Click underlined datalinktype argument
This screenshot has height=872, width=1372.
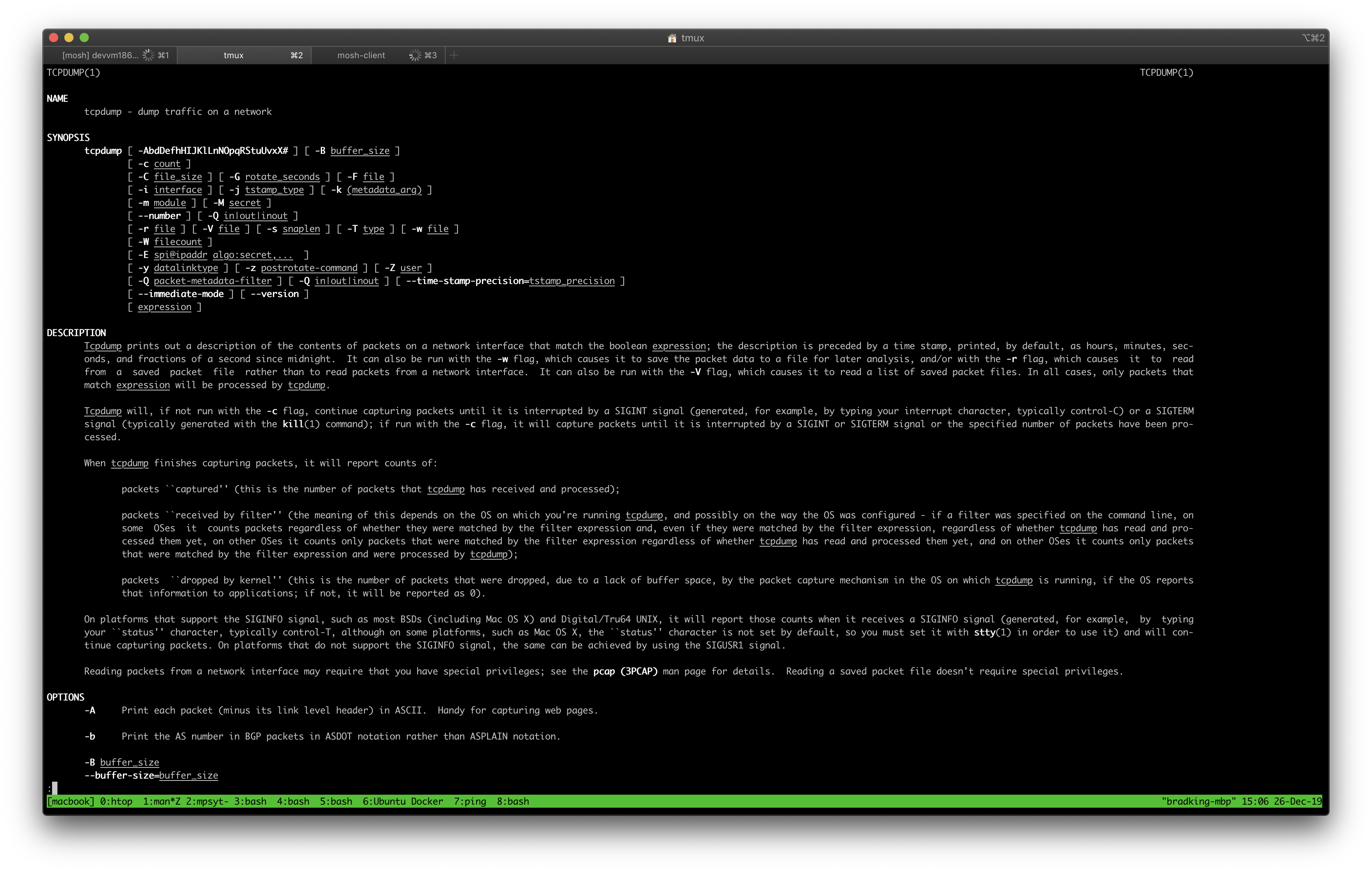pyautogui.click(x=186, y=268)
